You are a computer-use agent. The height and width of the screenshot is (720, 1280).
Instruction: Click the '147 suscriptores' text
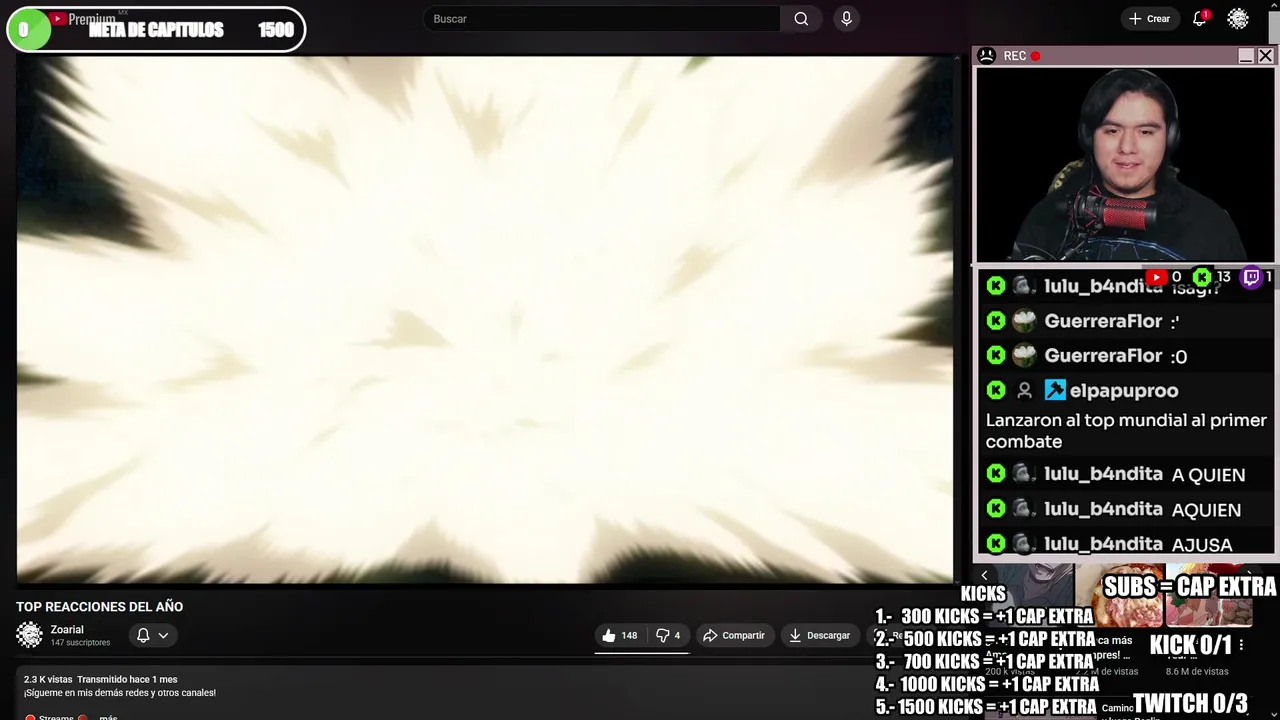point(80,643)
